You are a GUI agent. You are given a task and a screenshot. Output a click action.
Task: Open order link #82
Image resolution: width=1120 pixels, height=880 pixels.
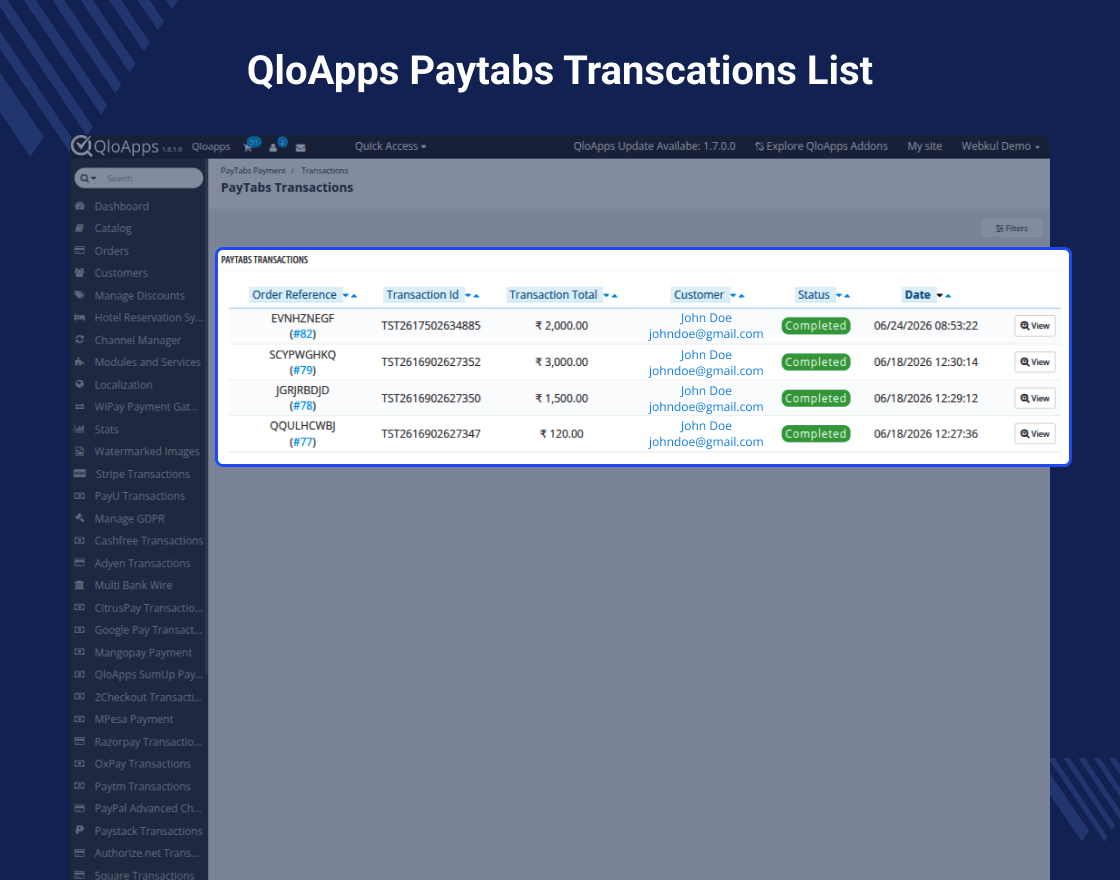[x=303, y=334]
